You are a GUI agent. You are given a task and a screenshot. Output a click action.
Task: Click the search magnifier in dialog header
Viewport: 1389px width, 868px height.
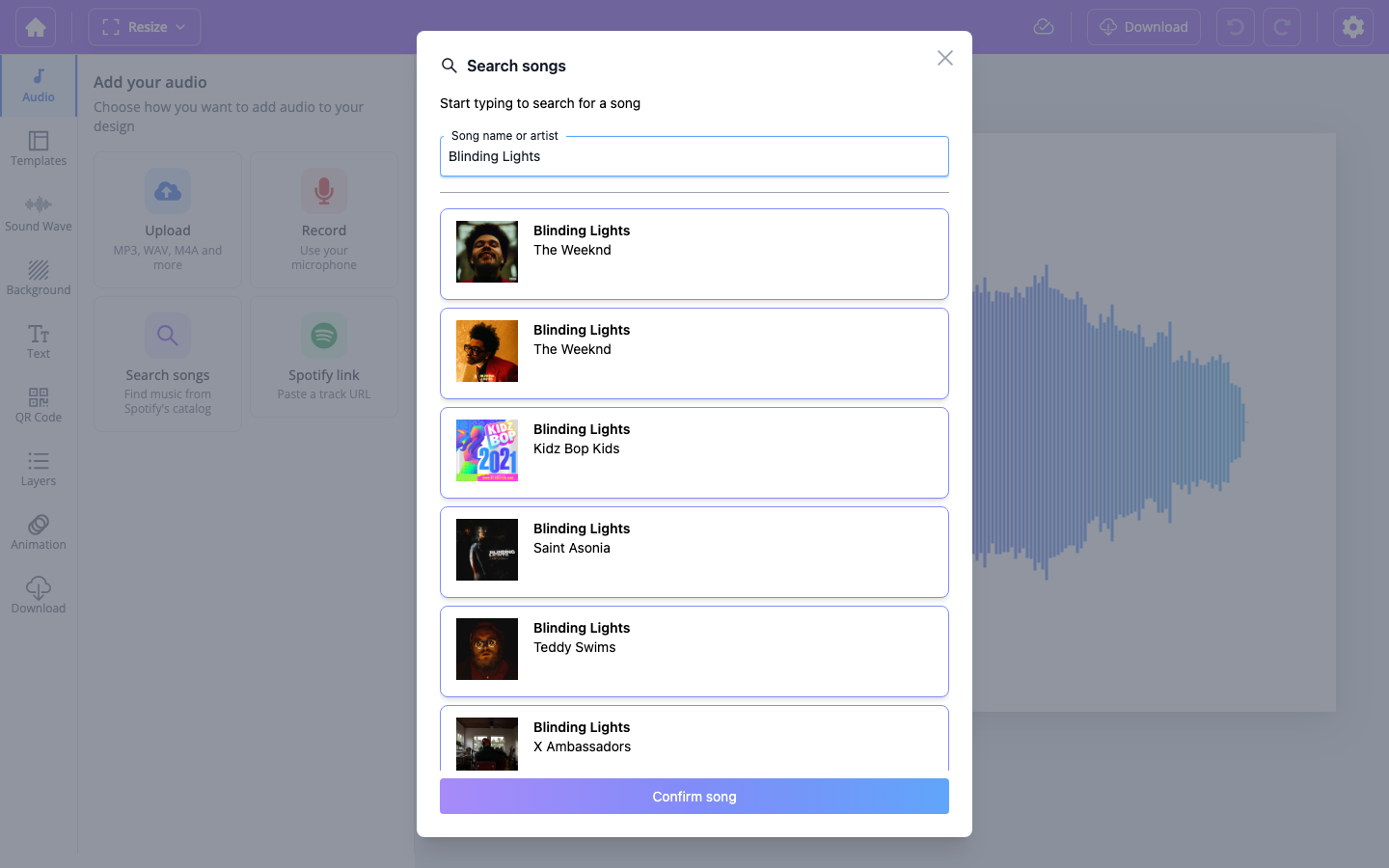(x=449, y=66)
